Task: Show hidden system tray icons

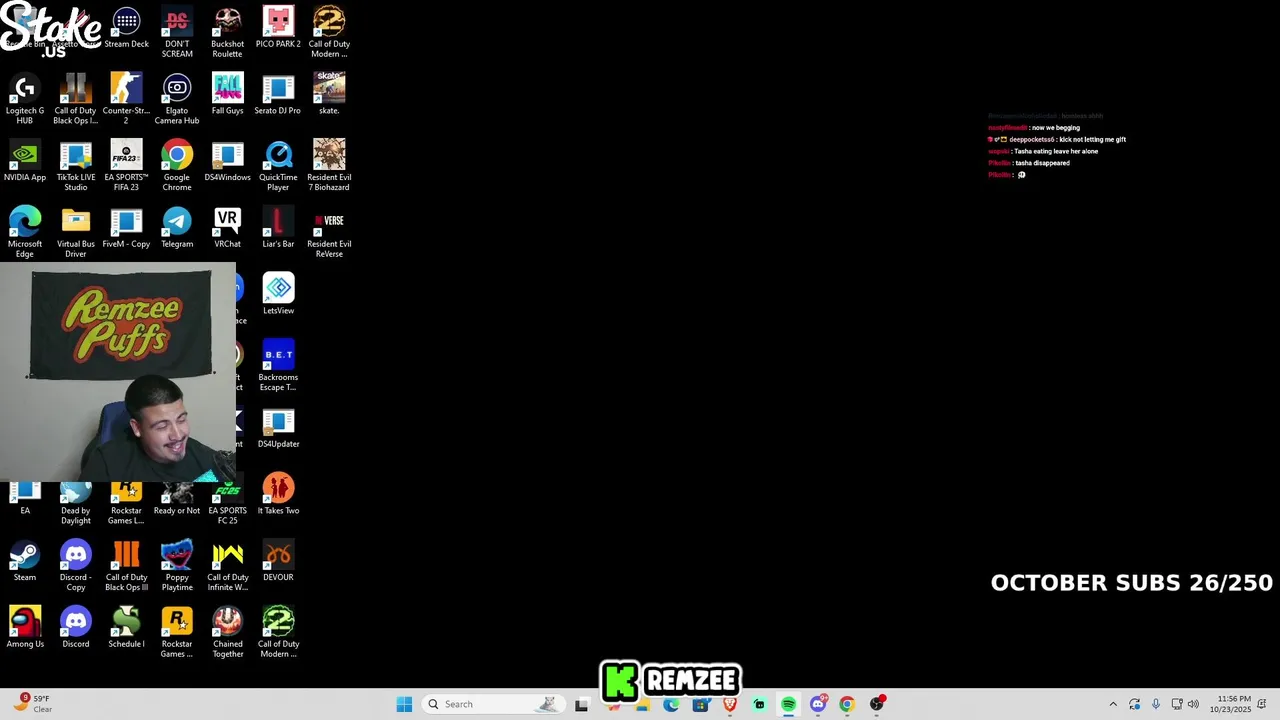Action: [x=1113, y=704]
